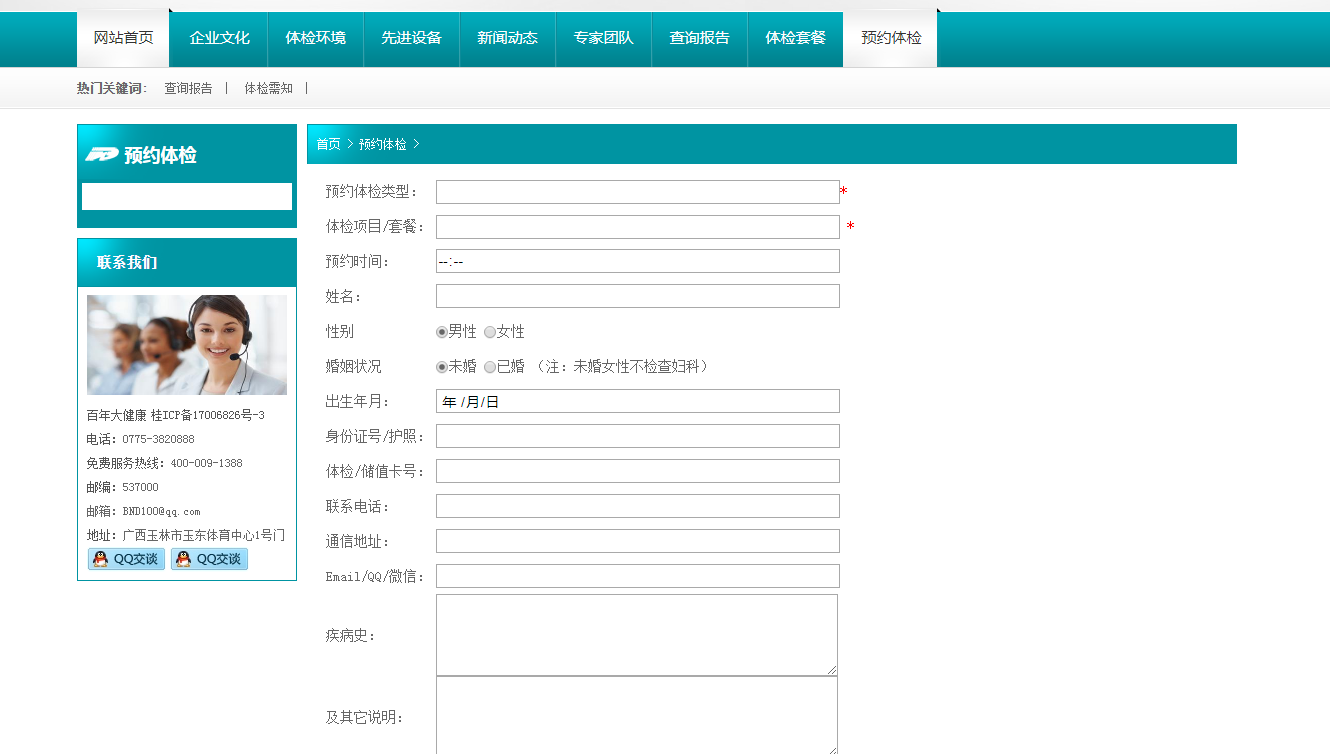This screenshot has height=754, width=1330.
Task: Focus the 预约体检类型 input field
Action: 637,192
